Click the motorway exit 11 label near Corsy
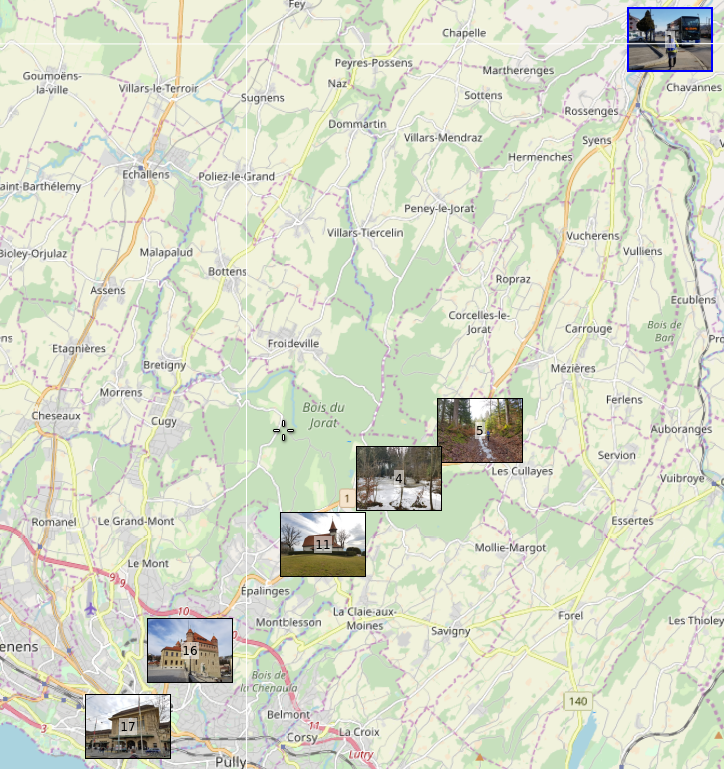724x769 pixels. [315, 725]
